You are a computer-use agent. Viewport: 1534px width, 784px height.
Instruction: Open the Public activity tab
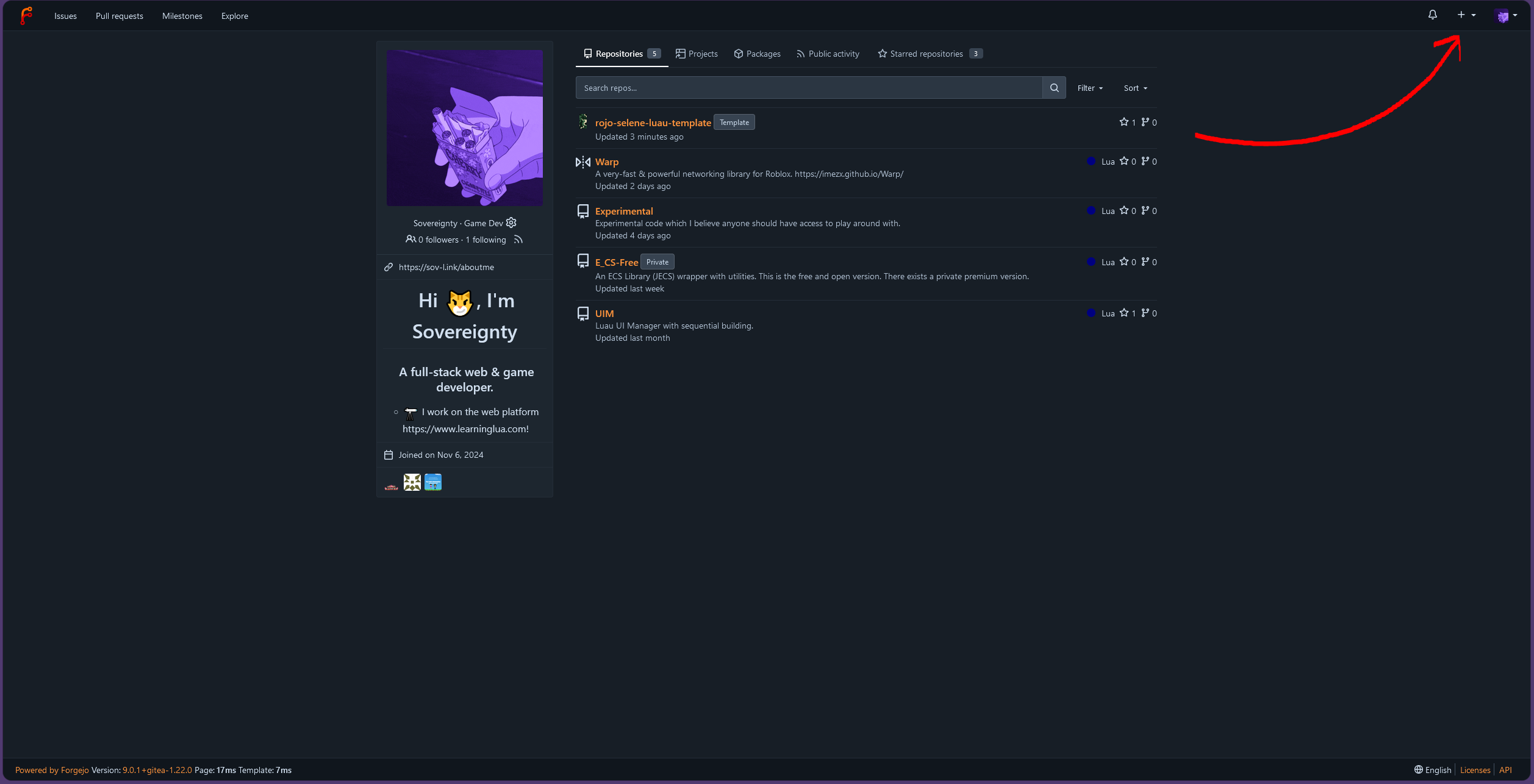click(828, 54)
